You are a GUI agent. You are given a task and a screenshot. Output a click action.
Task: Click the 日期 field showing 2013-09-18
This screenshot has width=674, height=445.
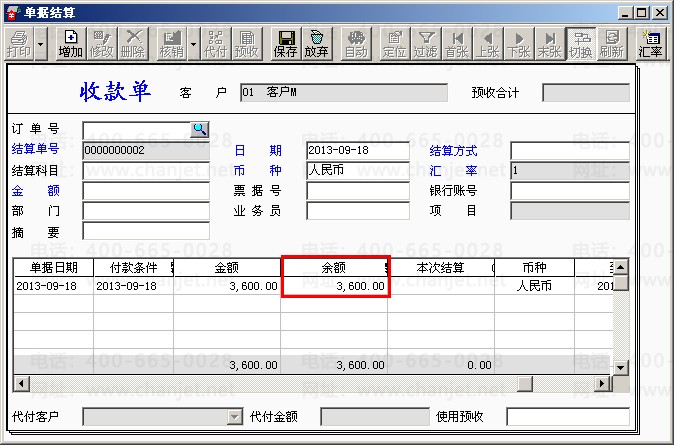tap(358, 150)
